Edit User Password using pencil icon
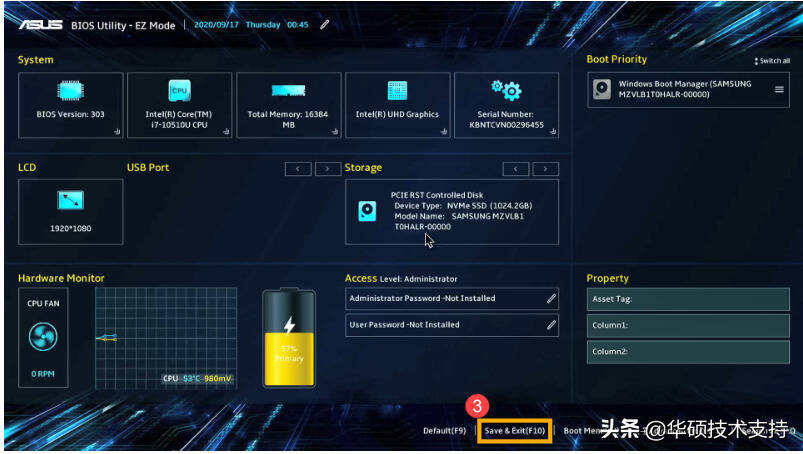This screenshot has height=454, width=803. [551, 325]
